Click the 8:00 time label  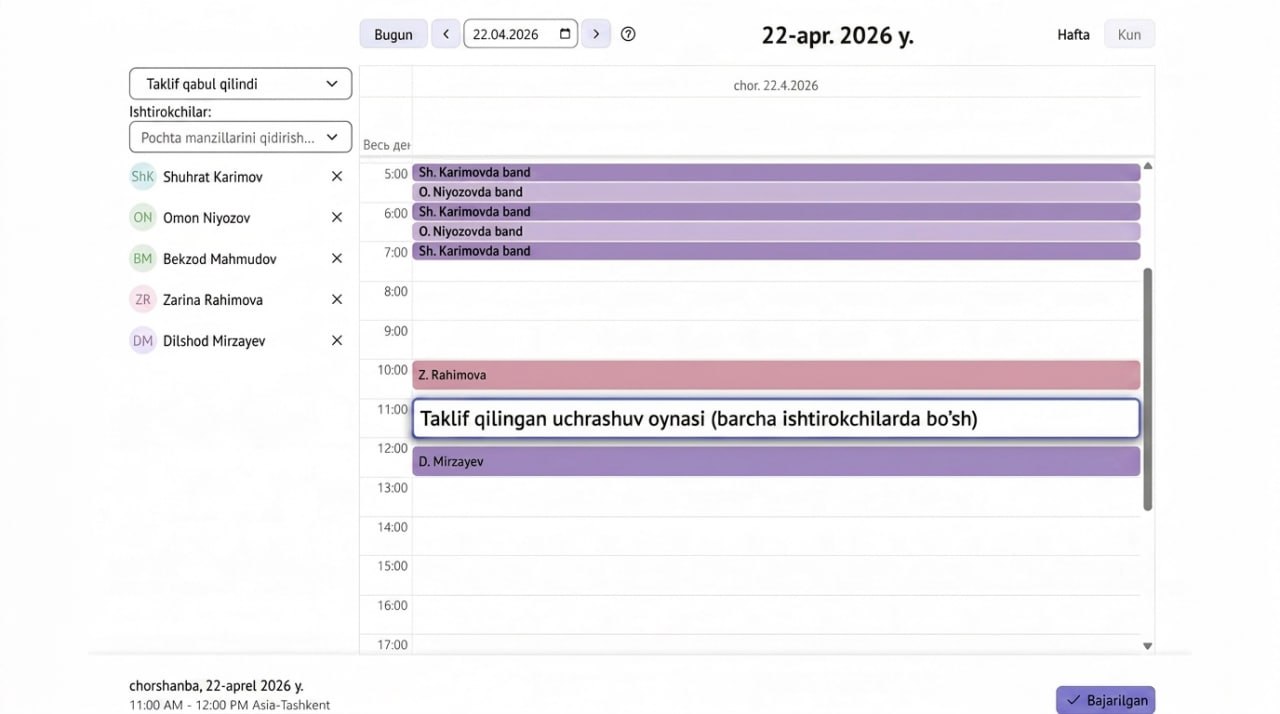(396, 291)
